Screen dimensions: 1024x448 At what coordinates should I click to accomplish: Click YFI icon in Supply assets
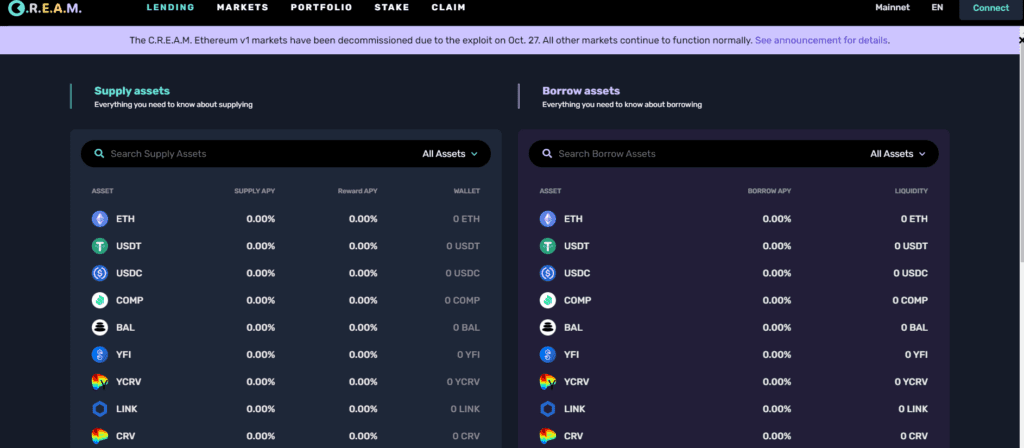pyautogui.click(x=99, y=355)
